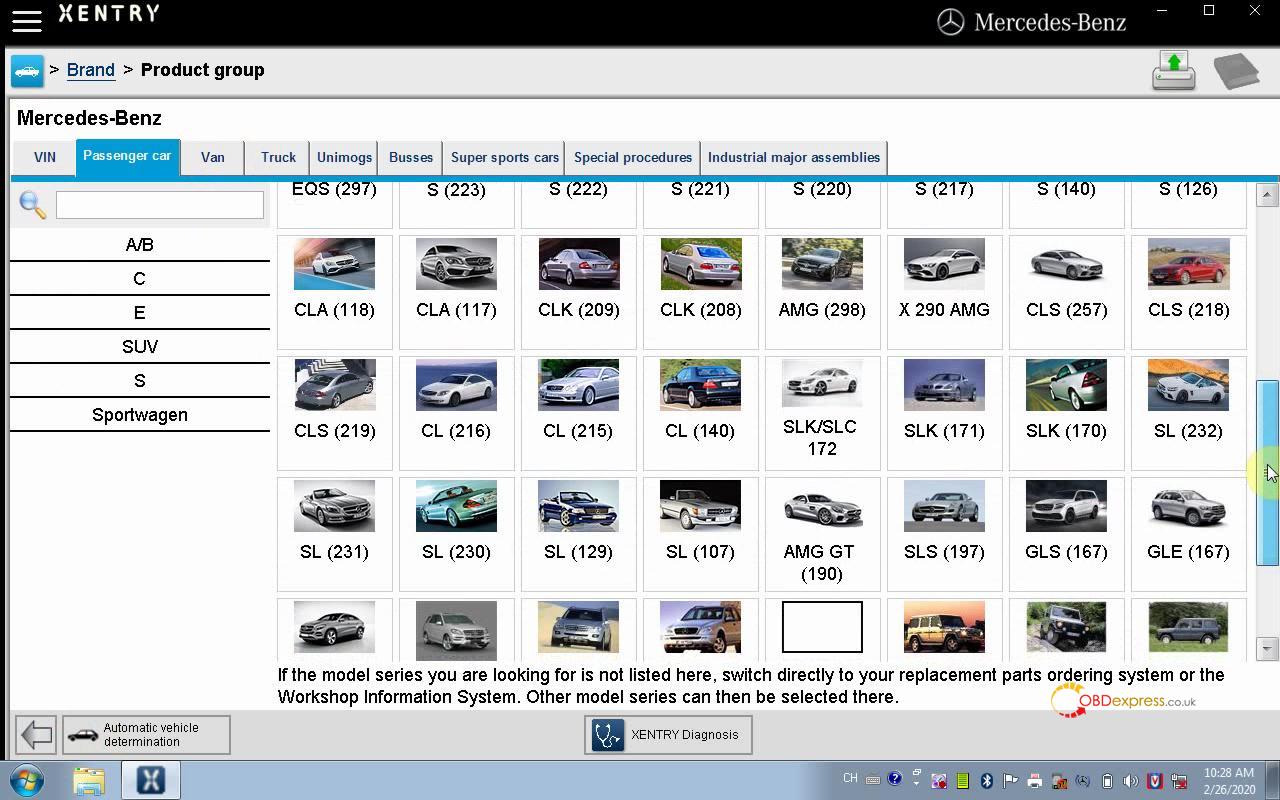Viewport: 1280px width, 800px height.
Task: Choose SL (129) convertible tile
Action: tap(578, 534)
